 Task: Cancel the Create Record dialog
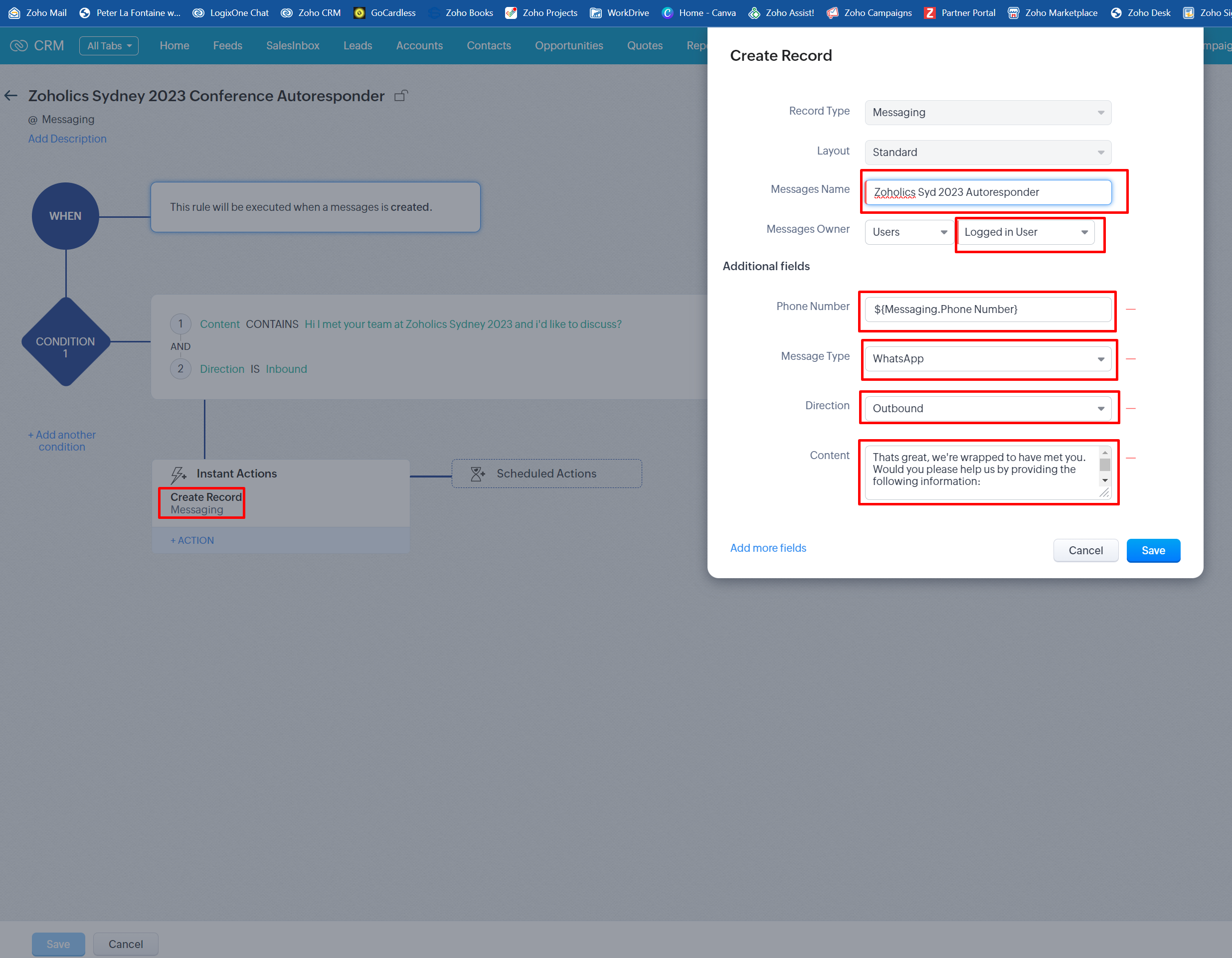[x=1085, y=550]
